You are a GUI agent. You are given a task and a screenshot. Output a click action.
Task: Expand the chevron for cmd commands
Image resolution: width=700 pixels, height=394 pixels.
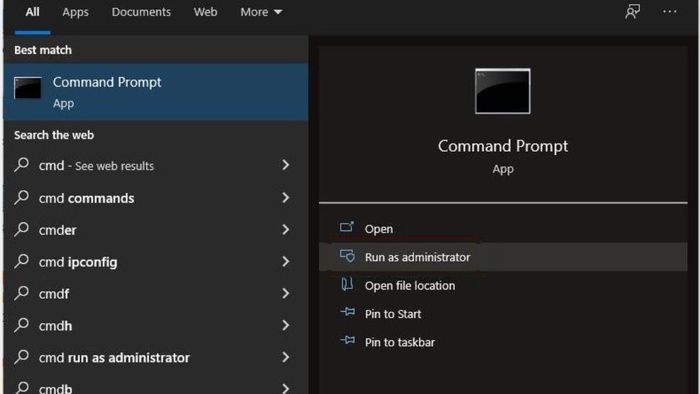pyautogui.click(x=286, y=198)
